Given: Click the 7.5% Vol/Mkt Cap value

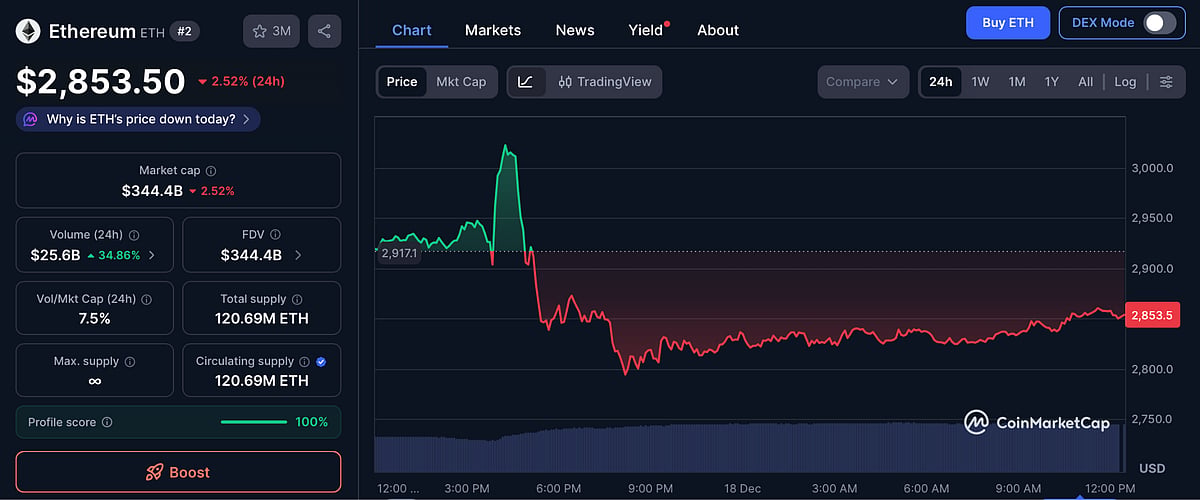Looking at the screenshot, I should (x=95, y=318).
